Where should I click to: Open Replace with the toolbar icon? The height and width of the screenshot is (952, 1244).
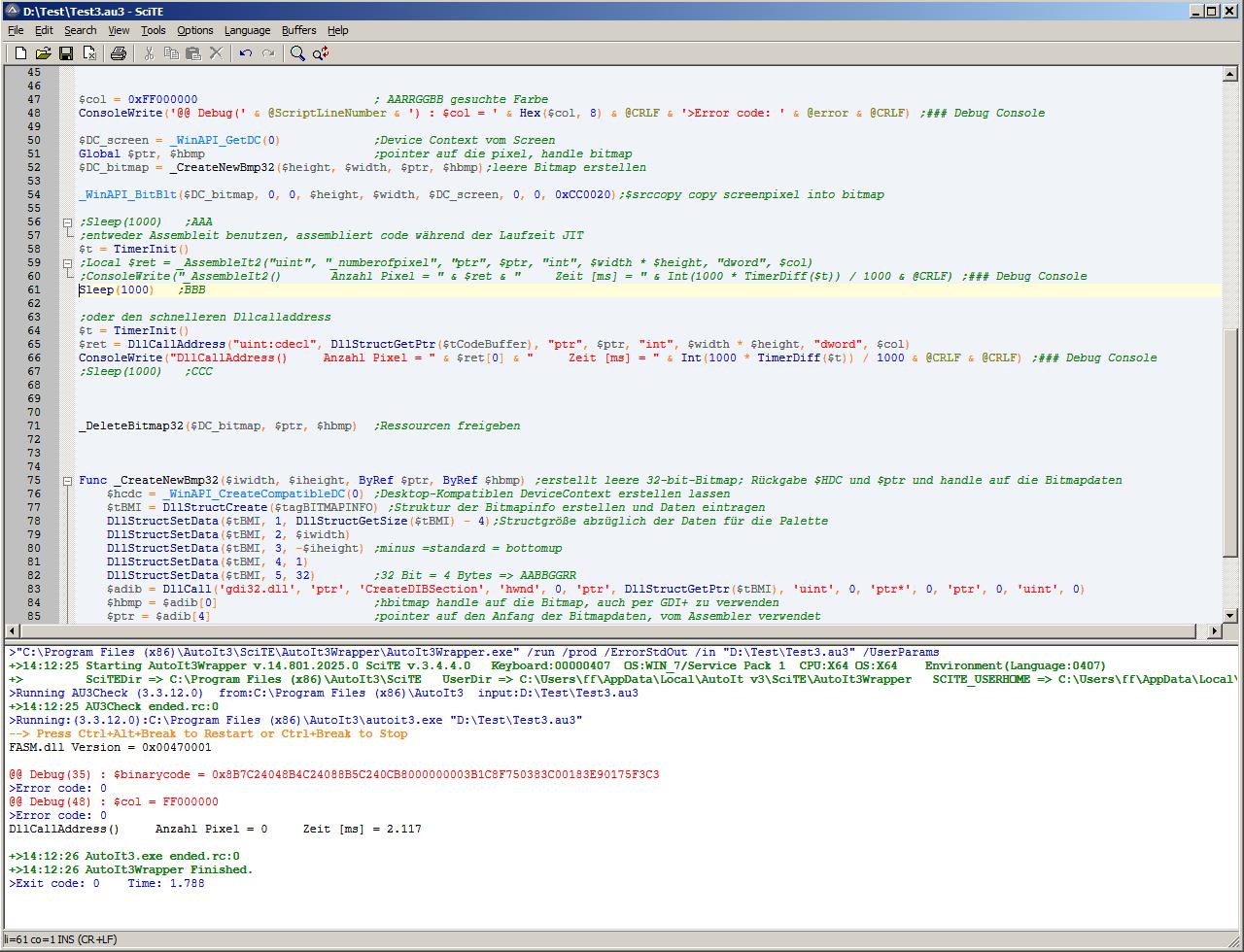pos(321,53)
